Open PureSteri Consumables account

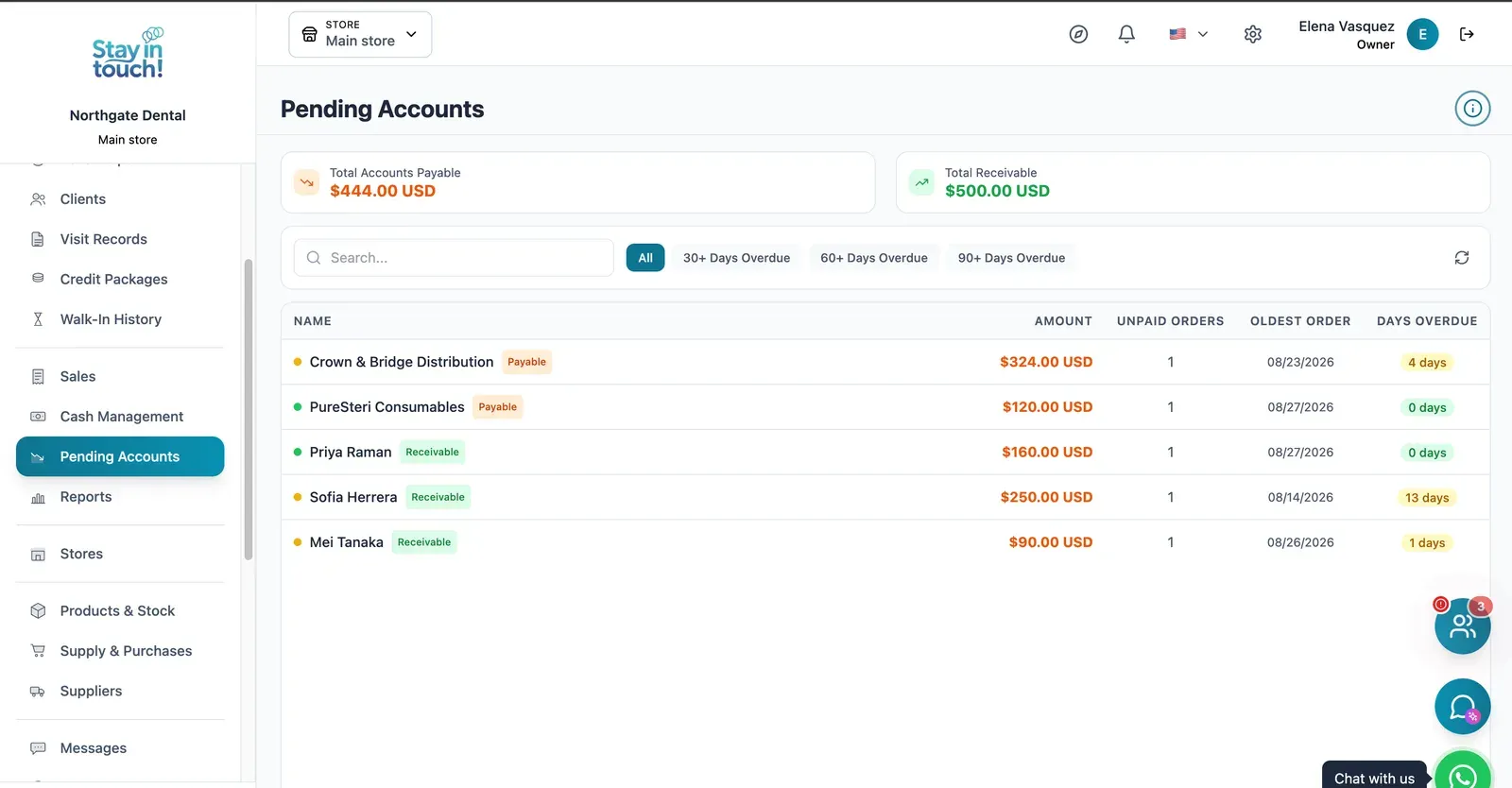(x=885, y=407)
